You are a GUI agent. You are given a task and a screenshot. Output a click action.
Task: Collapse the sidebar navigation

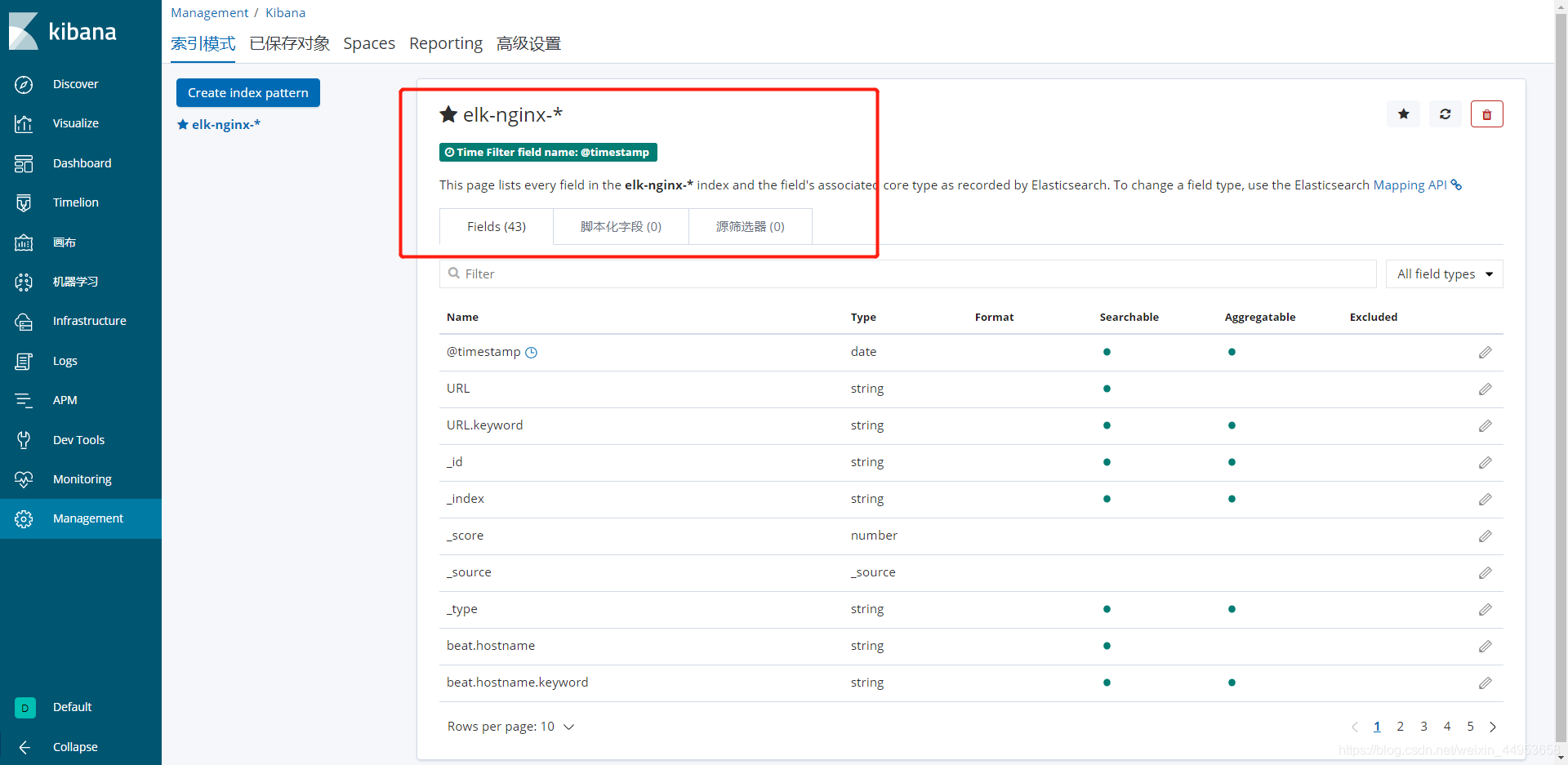(x=25, y=747)
